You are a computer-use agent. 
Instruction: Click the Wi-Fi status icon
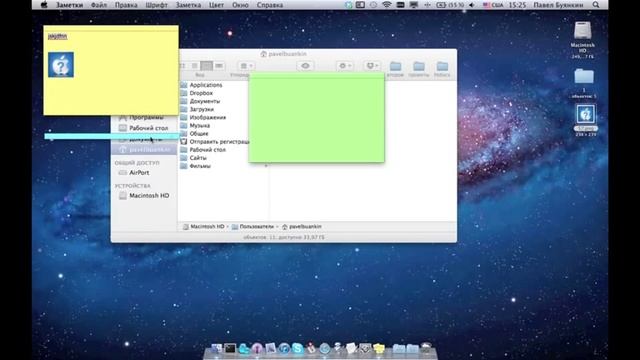[387, 5]
